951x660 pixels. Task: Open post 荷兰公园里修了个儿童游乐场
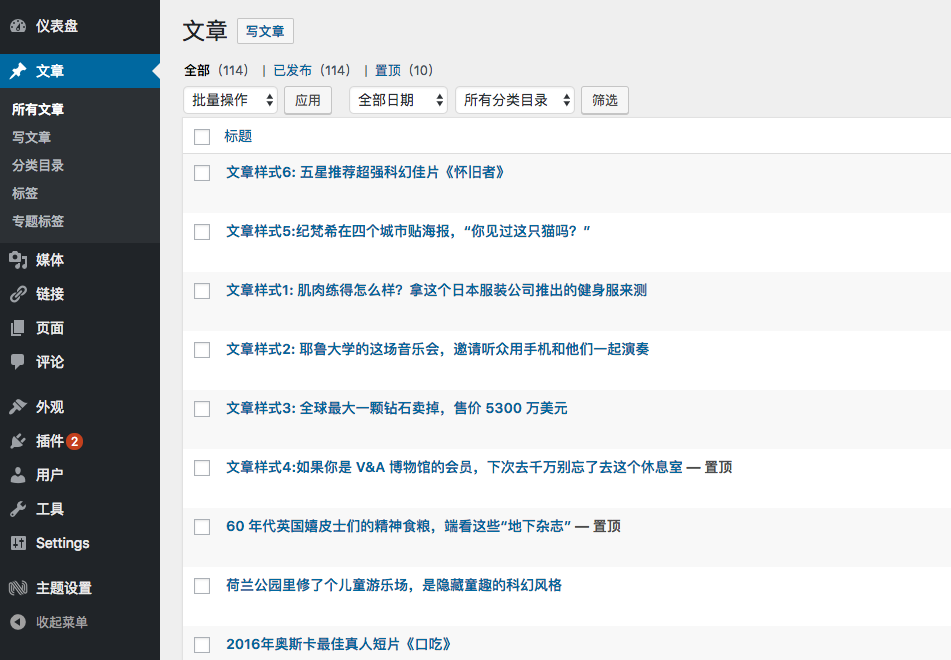click(394, 585)
